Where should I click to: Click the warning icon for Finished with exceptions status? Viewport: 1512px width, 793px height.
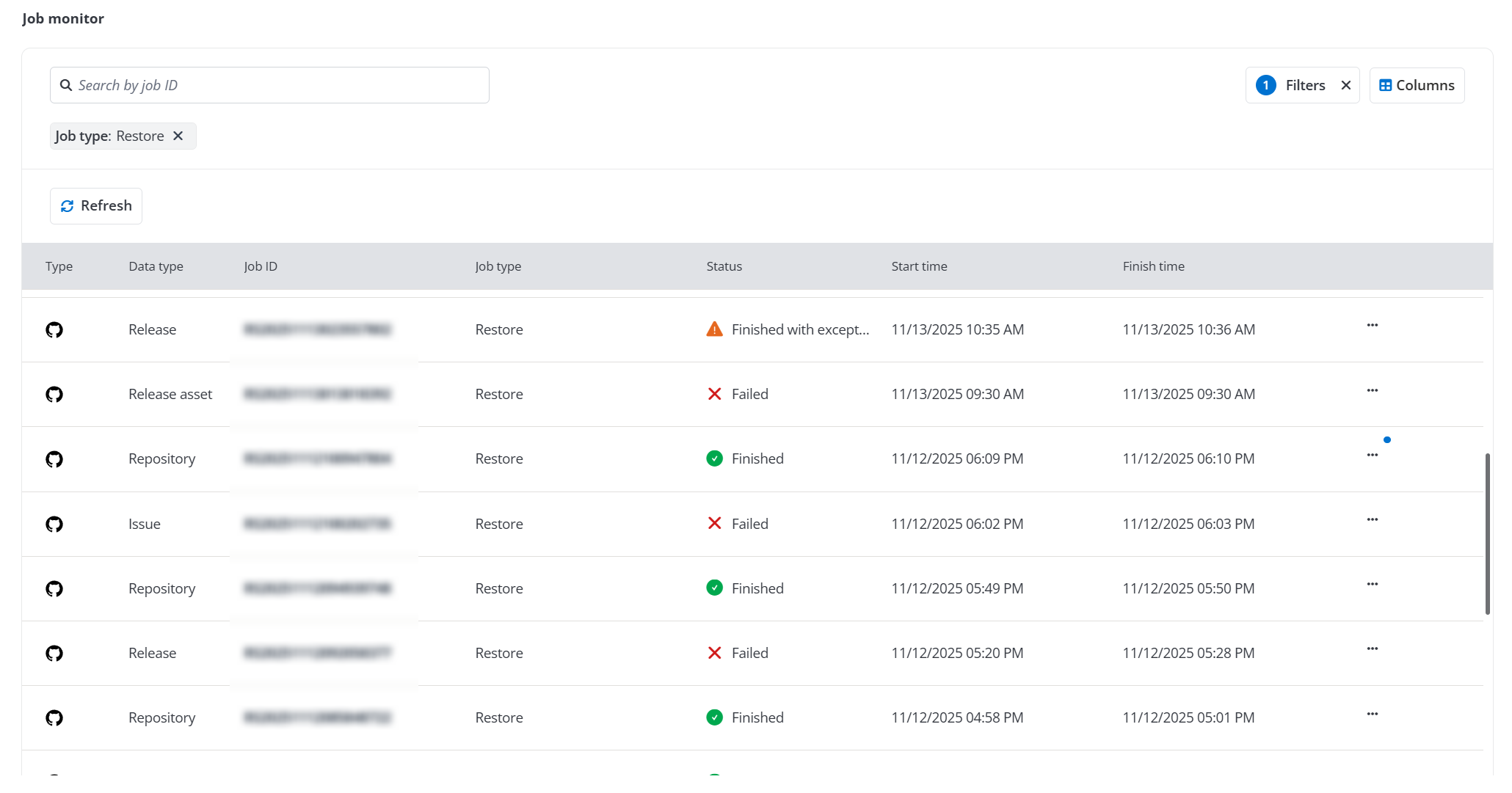[713, 329]
